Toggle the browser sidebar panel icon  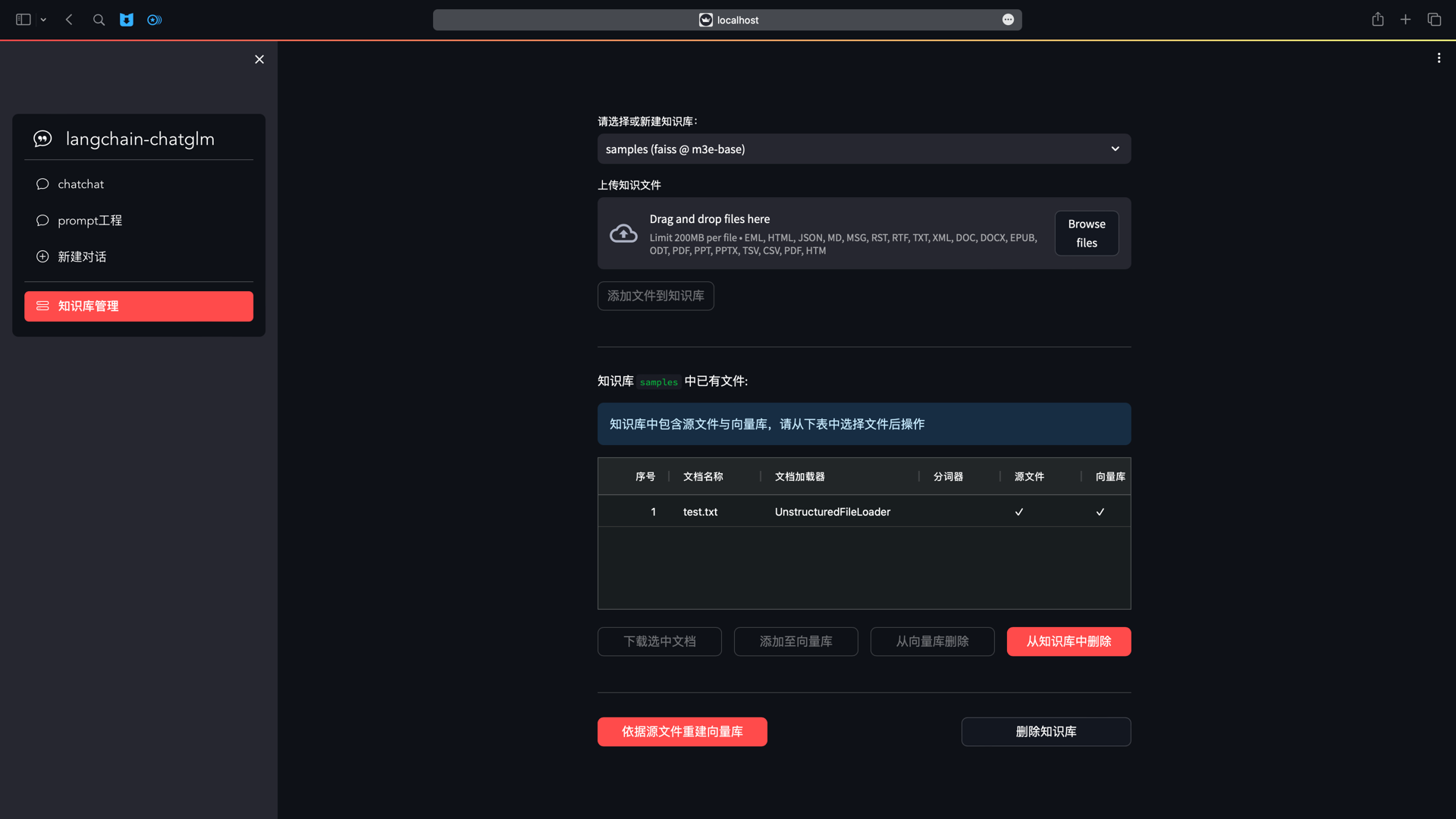[24, 20]
